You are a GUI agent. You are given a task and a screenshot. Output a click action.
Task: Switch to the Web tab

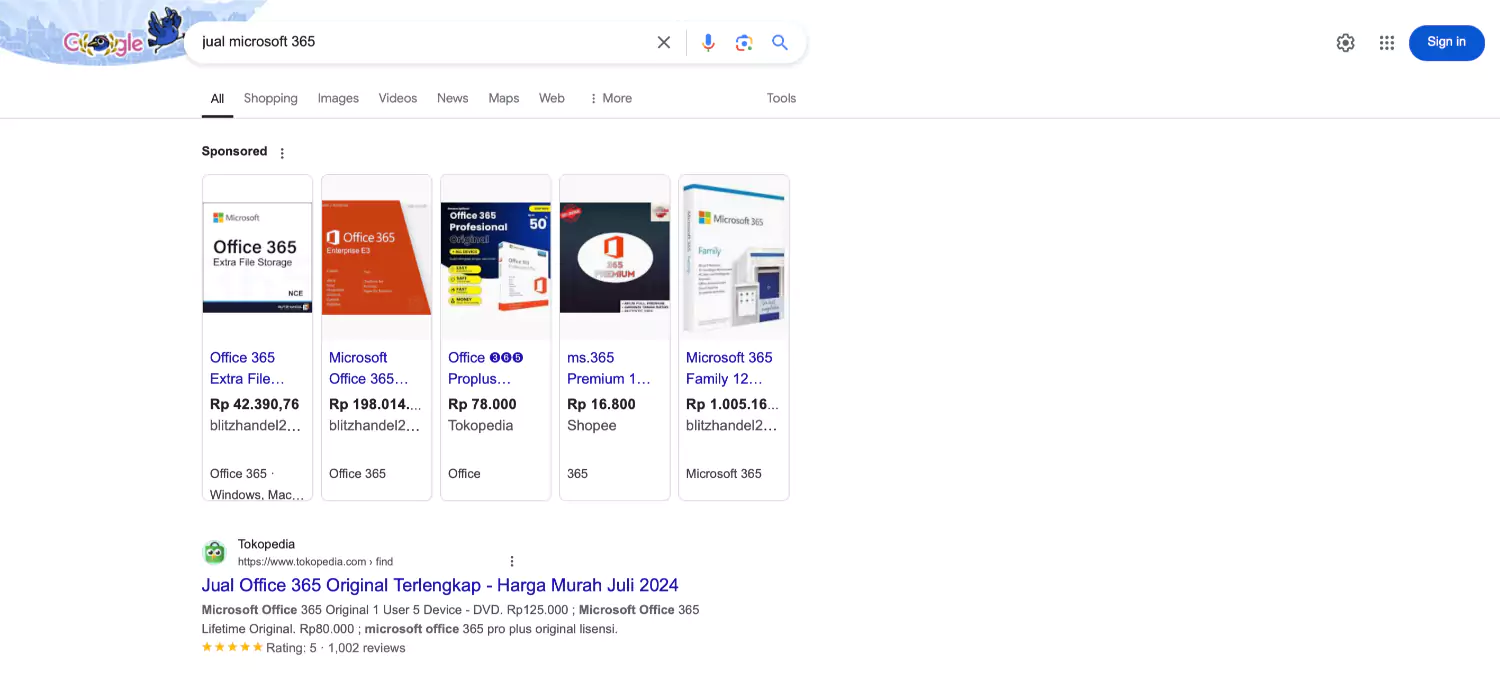point(552,98)
